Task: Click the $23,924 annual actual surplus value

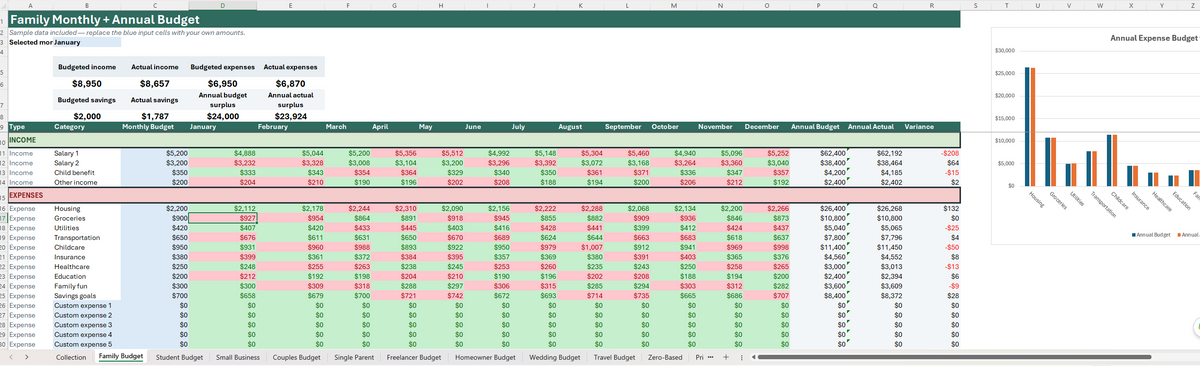Action: click(x=290, y=116)
